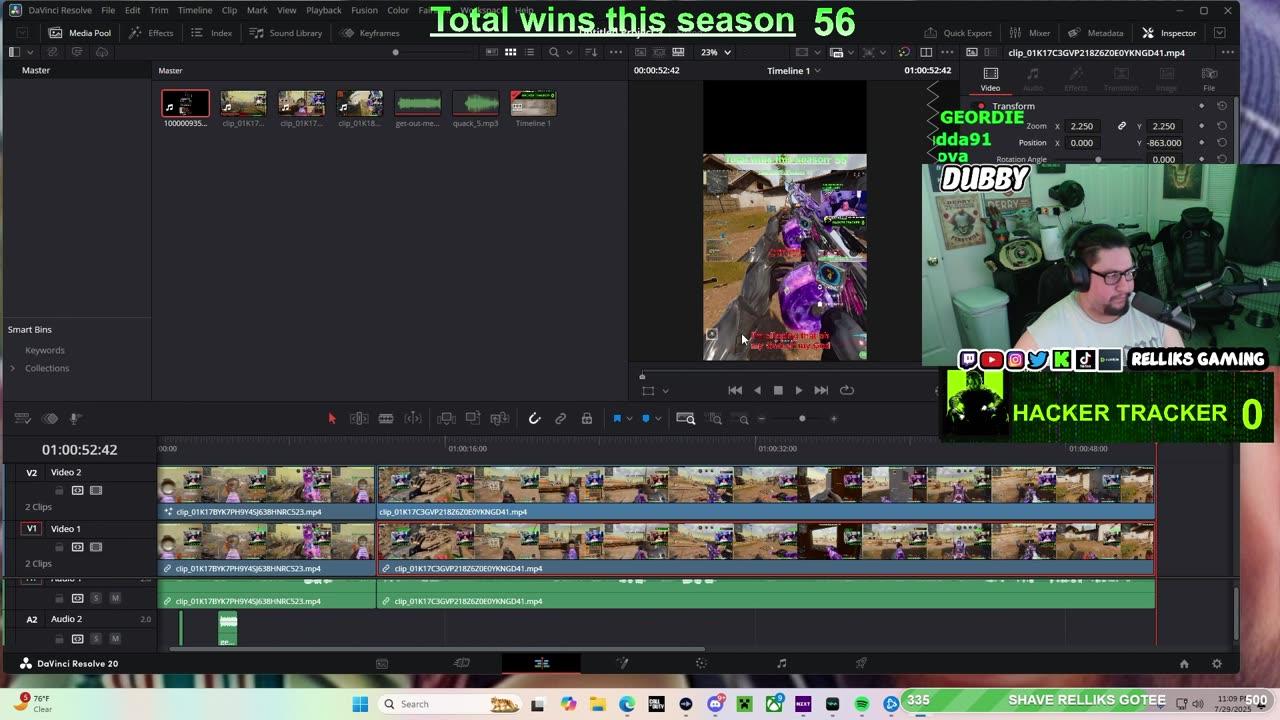Mute Audio 2 track with M button
1280x720 pixels.
coord(115,638)
